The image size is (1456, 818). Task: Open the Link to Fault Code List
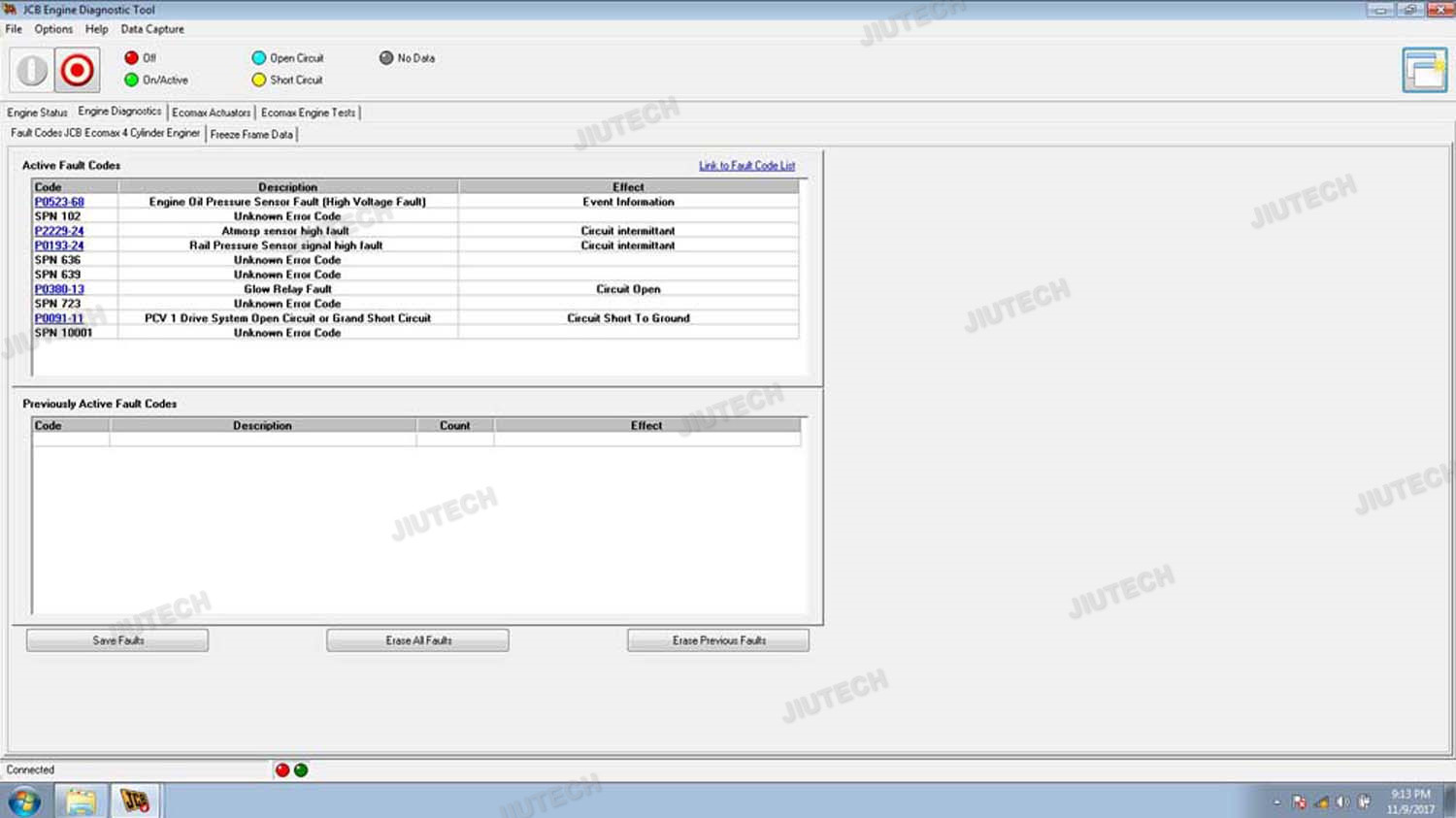click(x=746, y=166)
